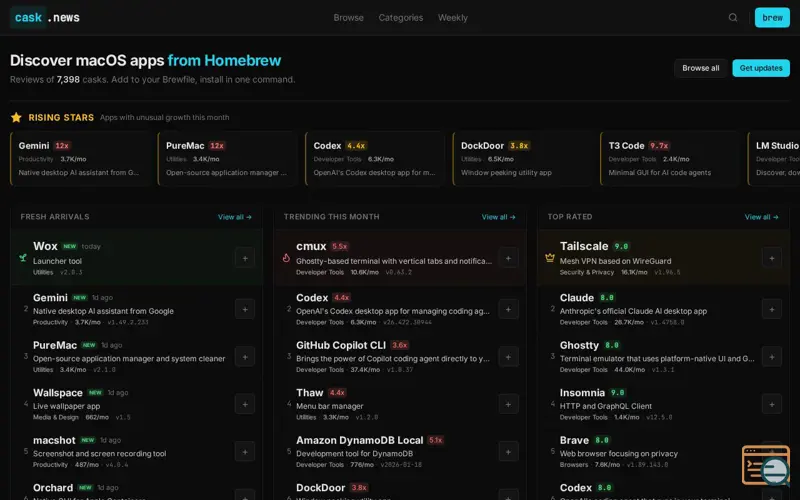Add macshot with plus icon
Viewport: 800px width, 500px height.
pos(245,452)
